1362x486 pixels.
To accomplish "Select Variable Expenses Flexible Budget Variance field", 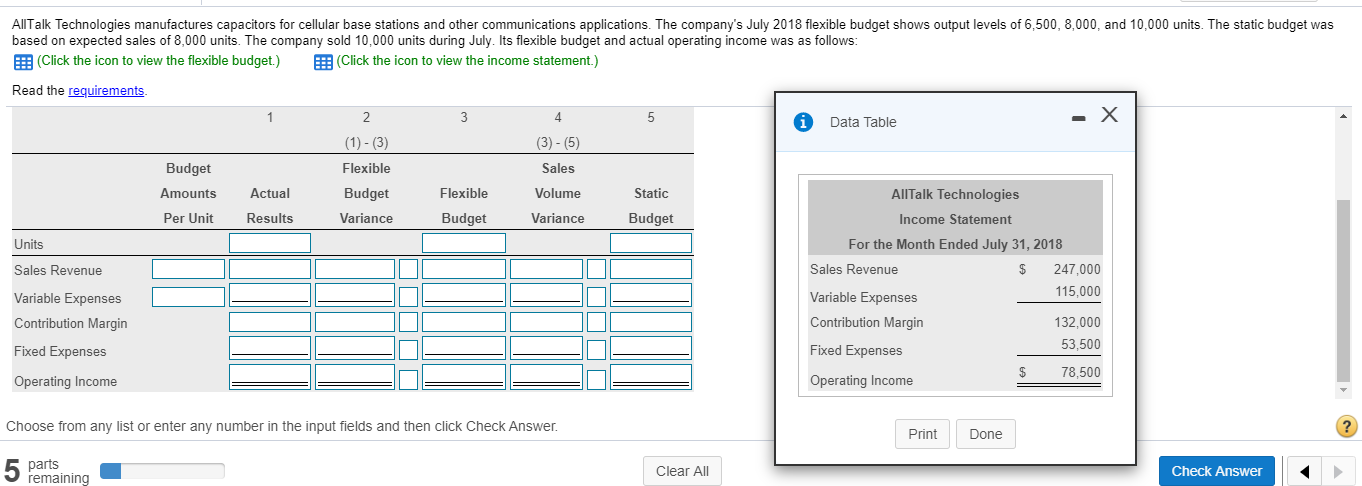I will coord(356,295).
